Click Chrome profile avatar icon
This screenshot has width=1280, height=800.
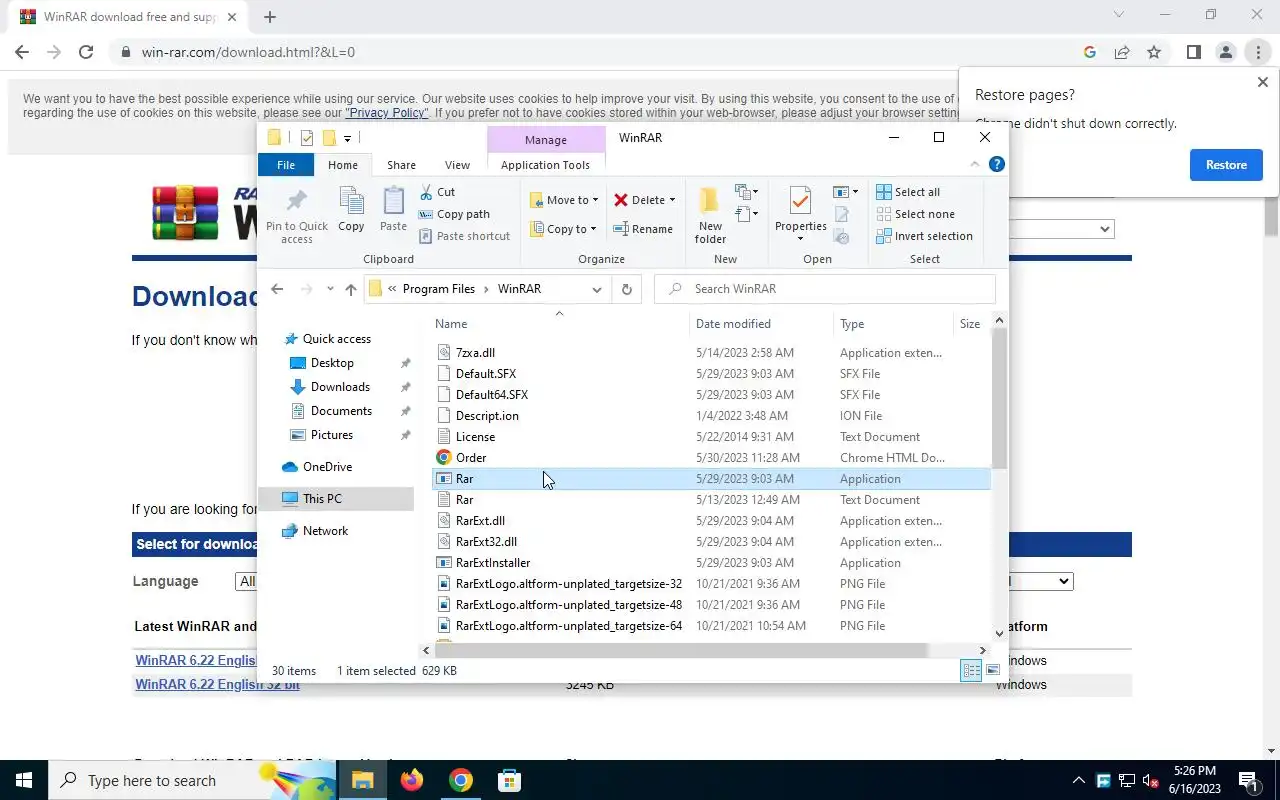click(1225, 52)
